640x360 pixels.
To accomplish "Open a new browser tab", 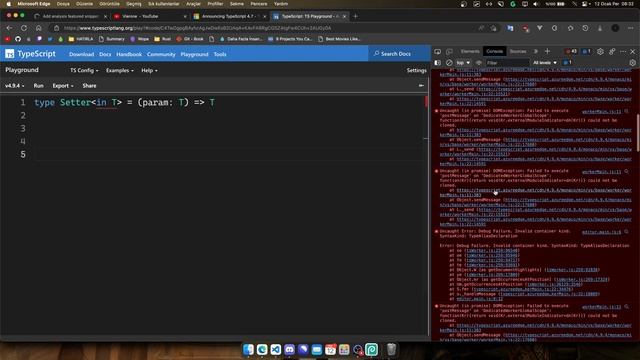I will tap(356, 16).
